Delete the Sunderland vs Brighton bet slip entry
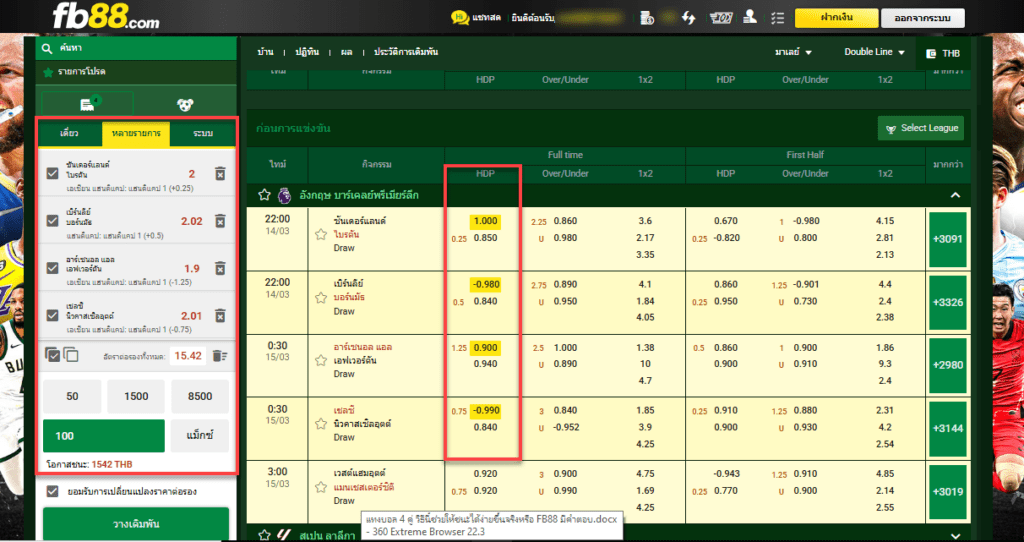The image size is (1024, 542). pyautogui.click(x=220, y=174)
